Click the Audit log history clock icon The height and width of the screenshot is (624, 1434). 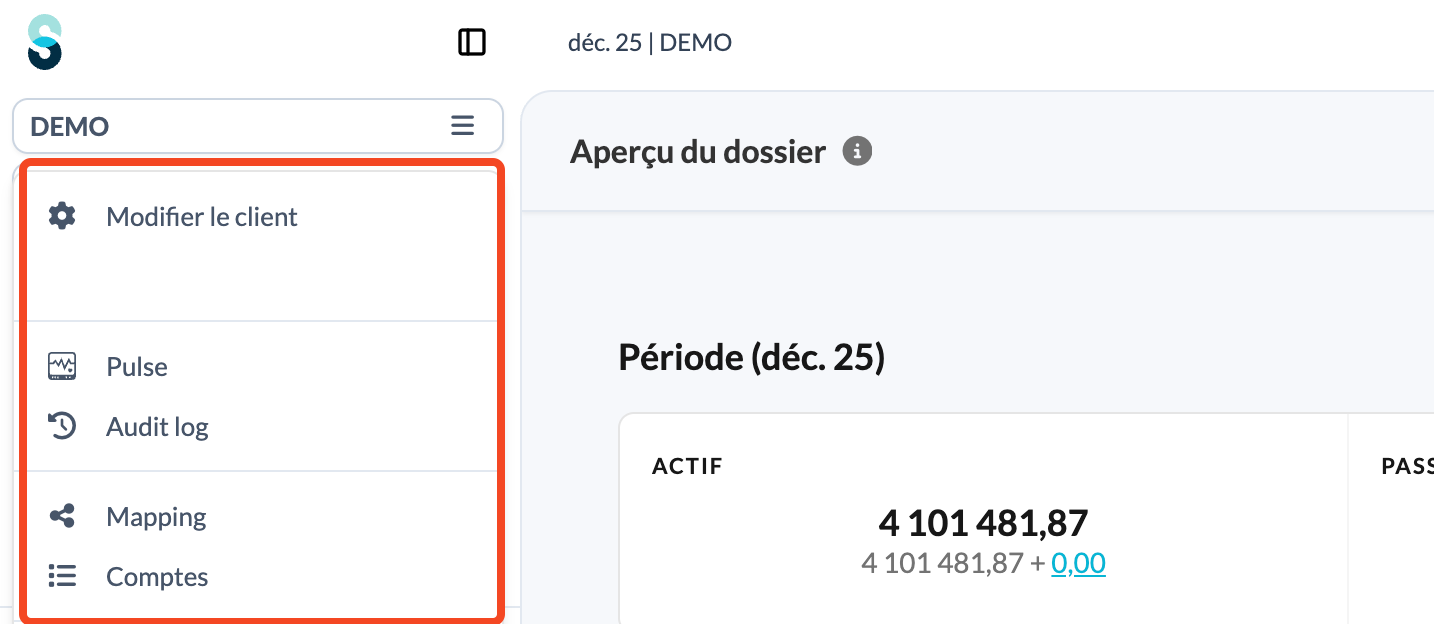point(62,426)
